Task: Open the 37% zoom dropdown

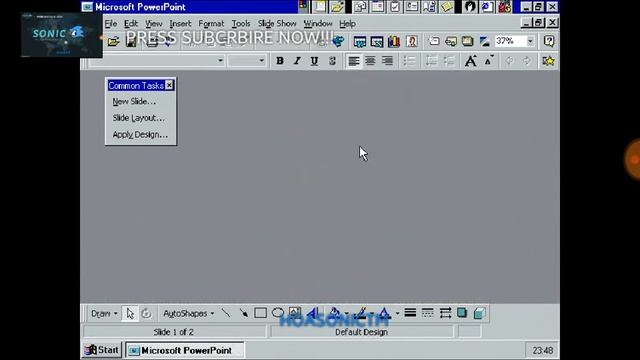Action: [530, 41]
